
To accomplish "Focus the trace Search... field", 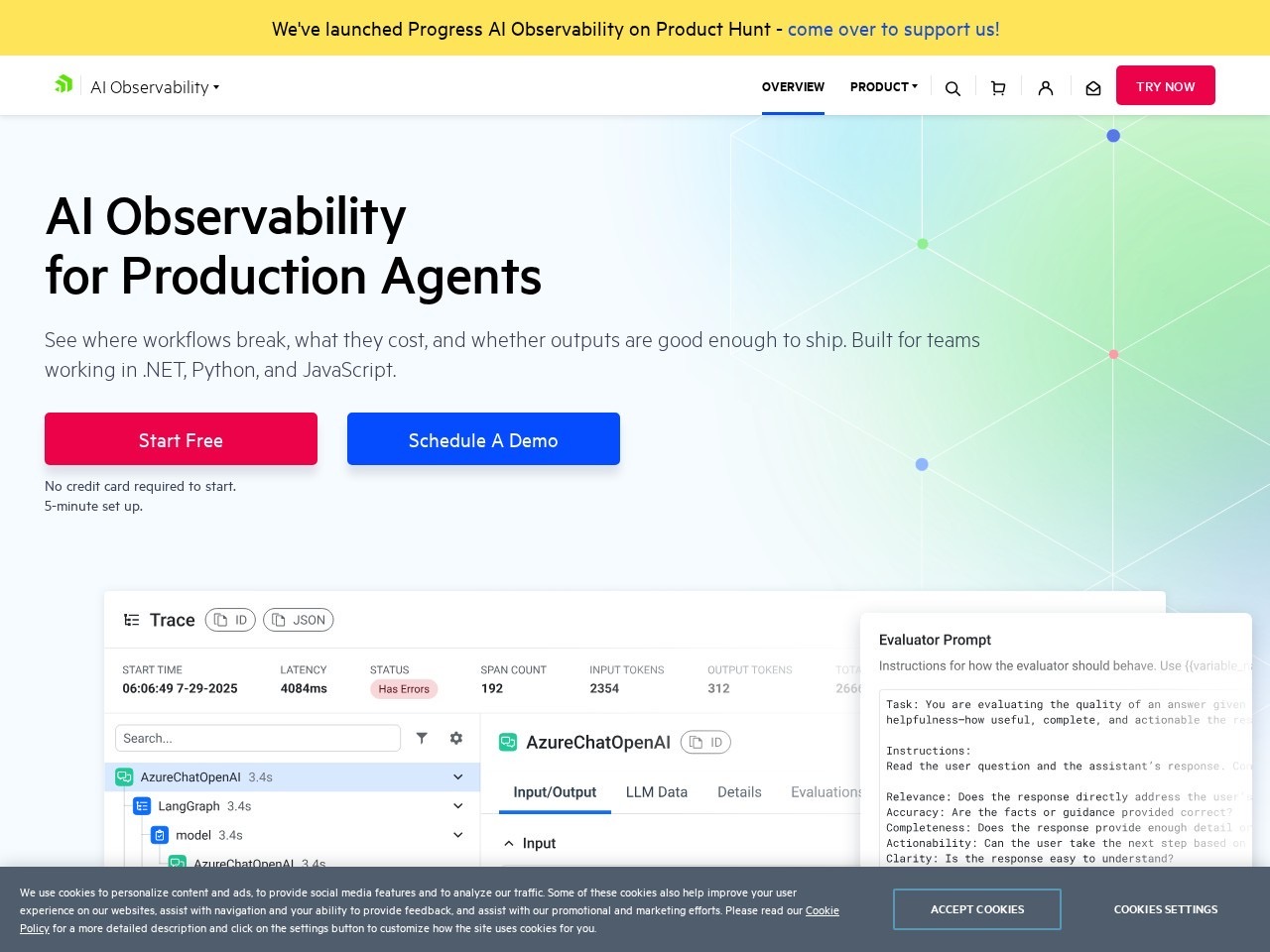I will 258,738.
